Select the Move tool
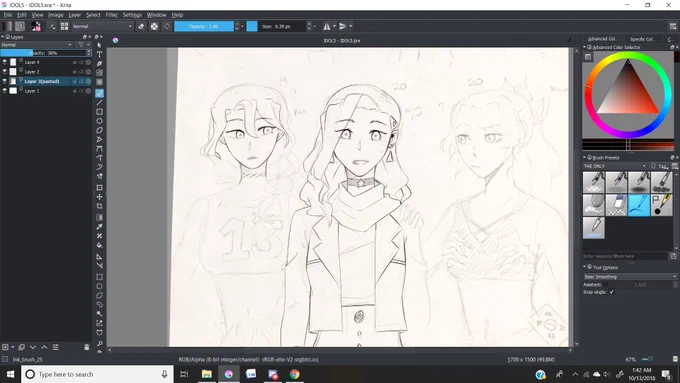This screenshot has width=680, height=383. [99, 197]
